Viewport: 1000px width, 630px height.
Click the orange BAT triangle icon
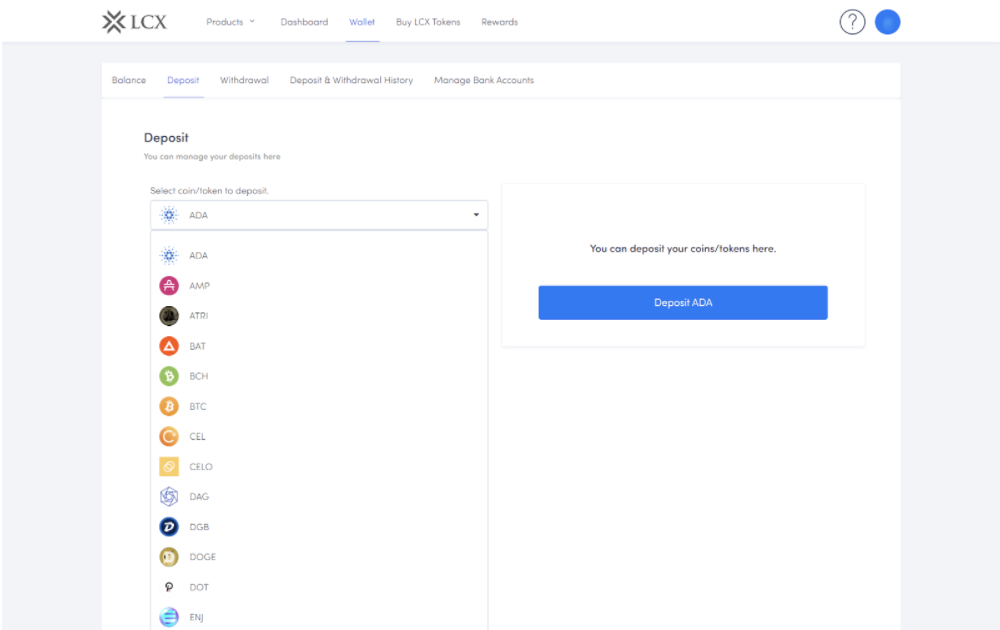click(169, 346)
